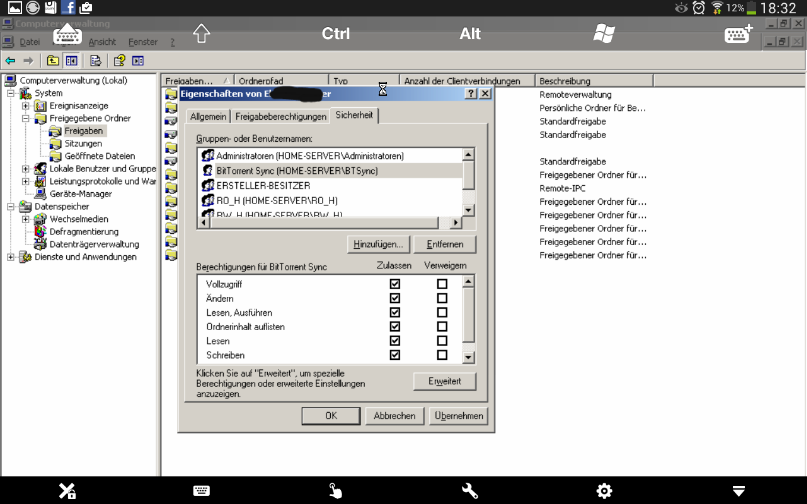Collapse the Freigegebene Ordner node
807x504 pixels.
click(25, 118)
